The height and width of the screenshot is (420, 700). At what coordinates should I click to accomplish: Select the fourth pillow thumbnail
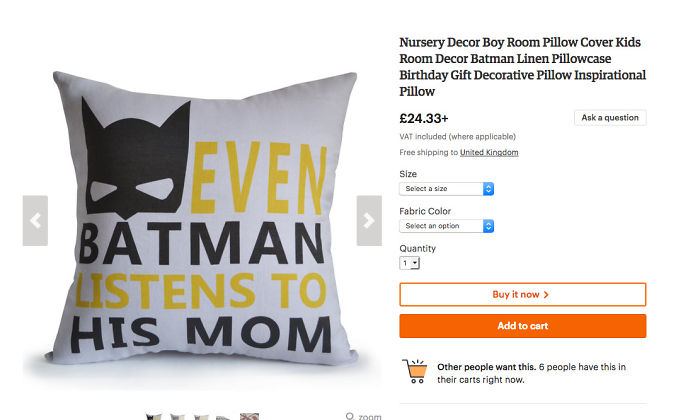pyautogui.click(x=225, y=416)
